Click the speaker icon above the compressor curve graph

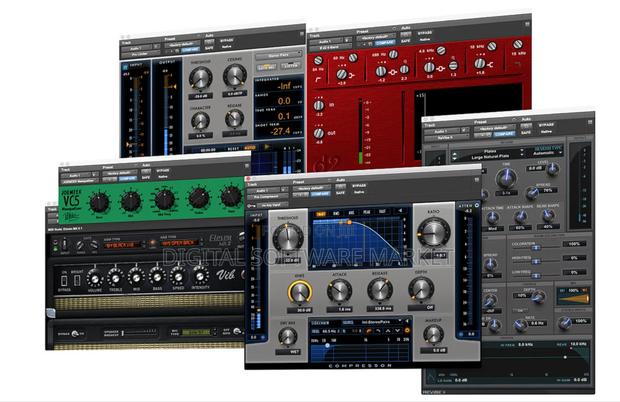pos(400,210)
